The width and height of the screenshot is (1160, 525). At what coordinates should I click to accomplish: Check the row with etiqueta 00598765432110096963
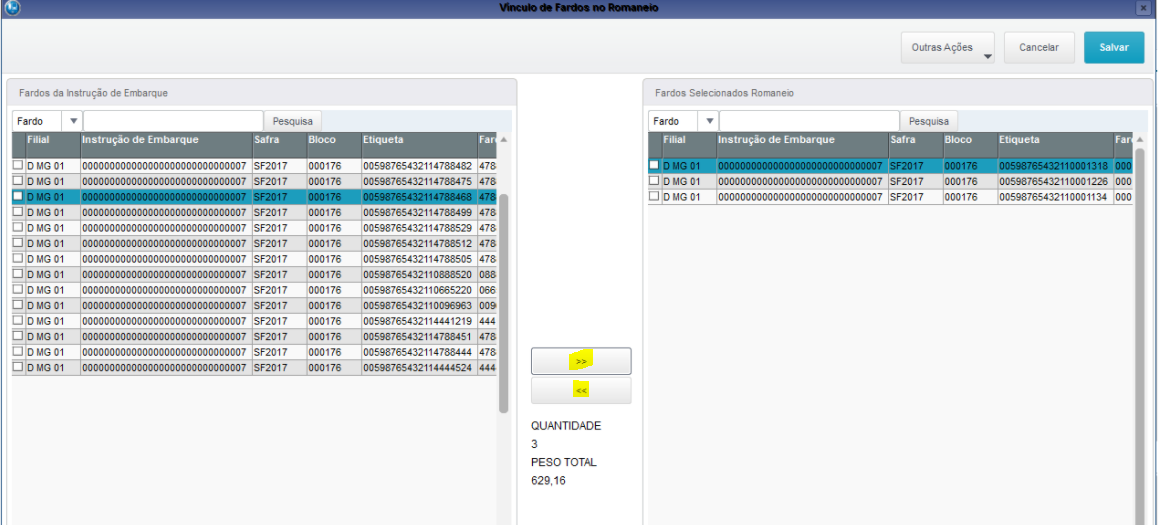[18, 305]
